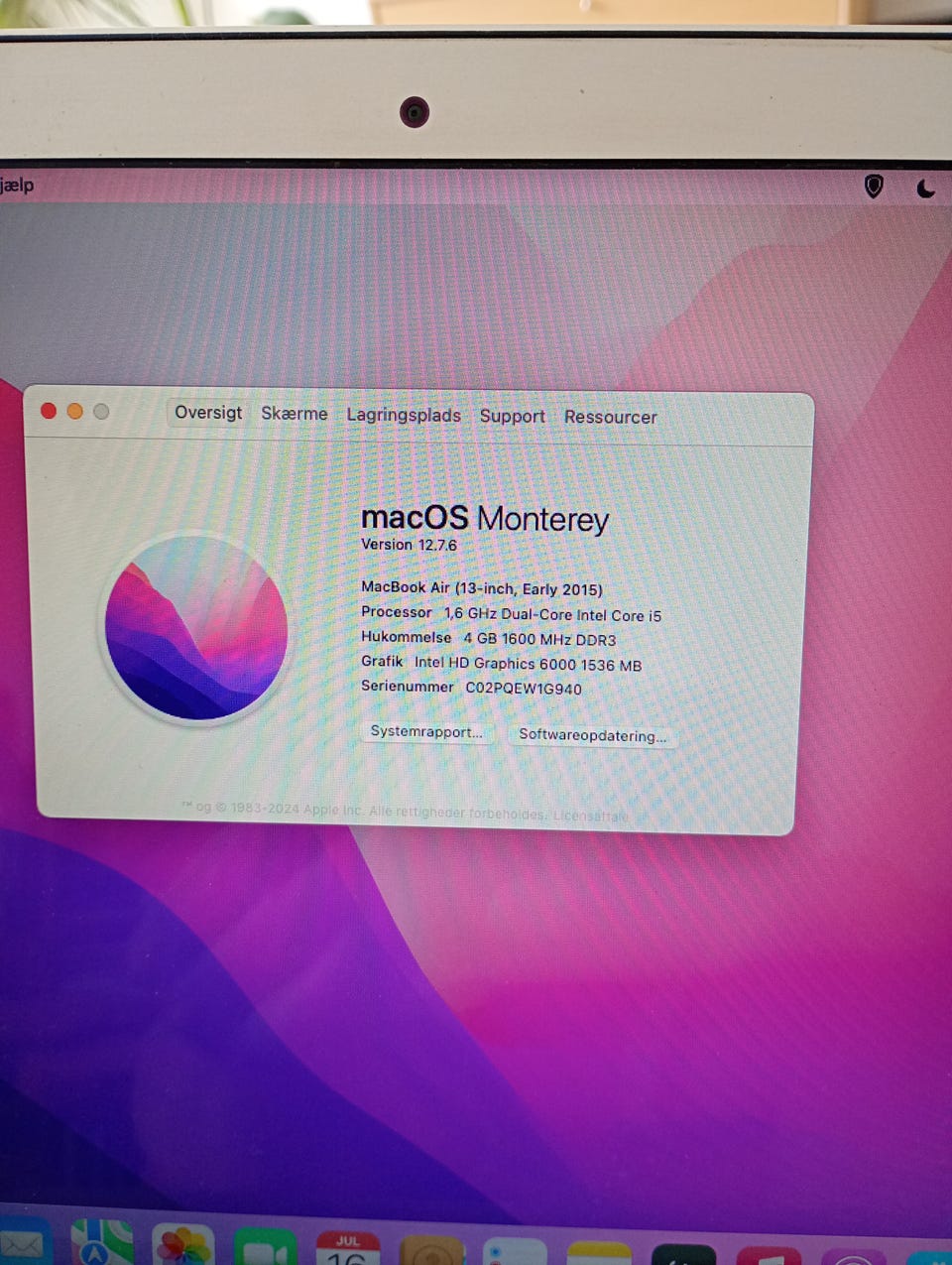
Task: Close the About This Mac window
Action: tap(49, 411)
